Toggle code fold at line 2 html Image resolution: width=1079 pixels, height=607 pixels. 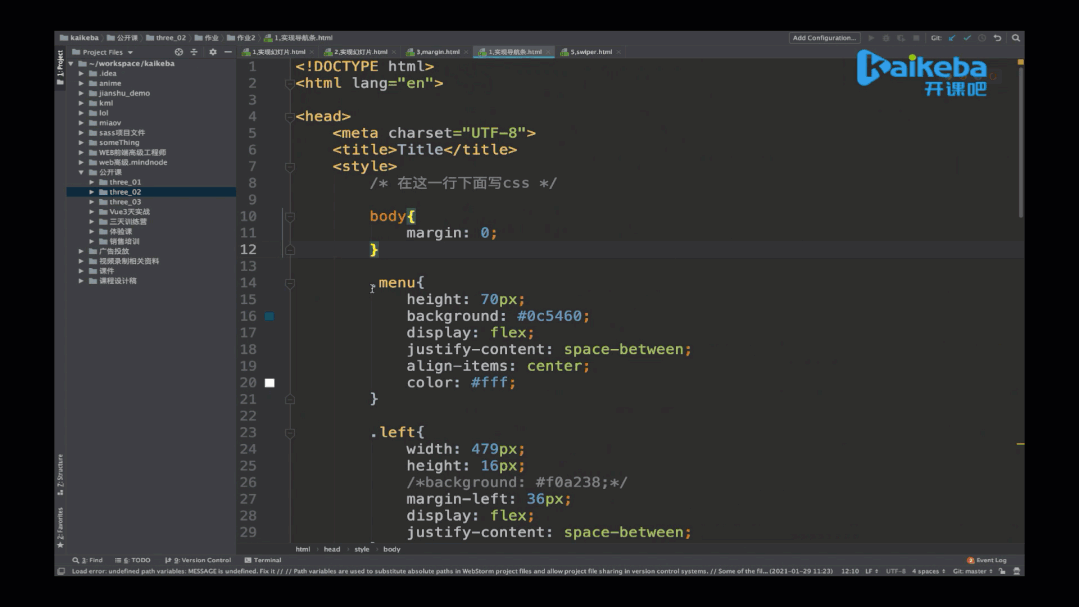pos(290,83)
